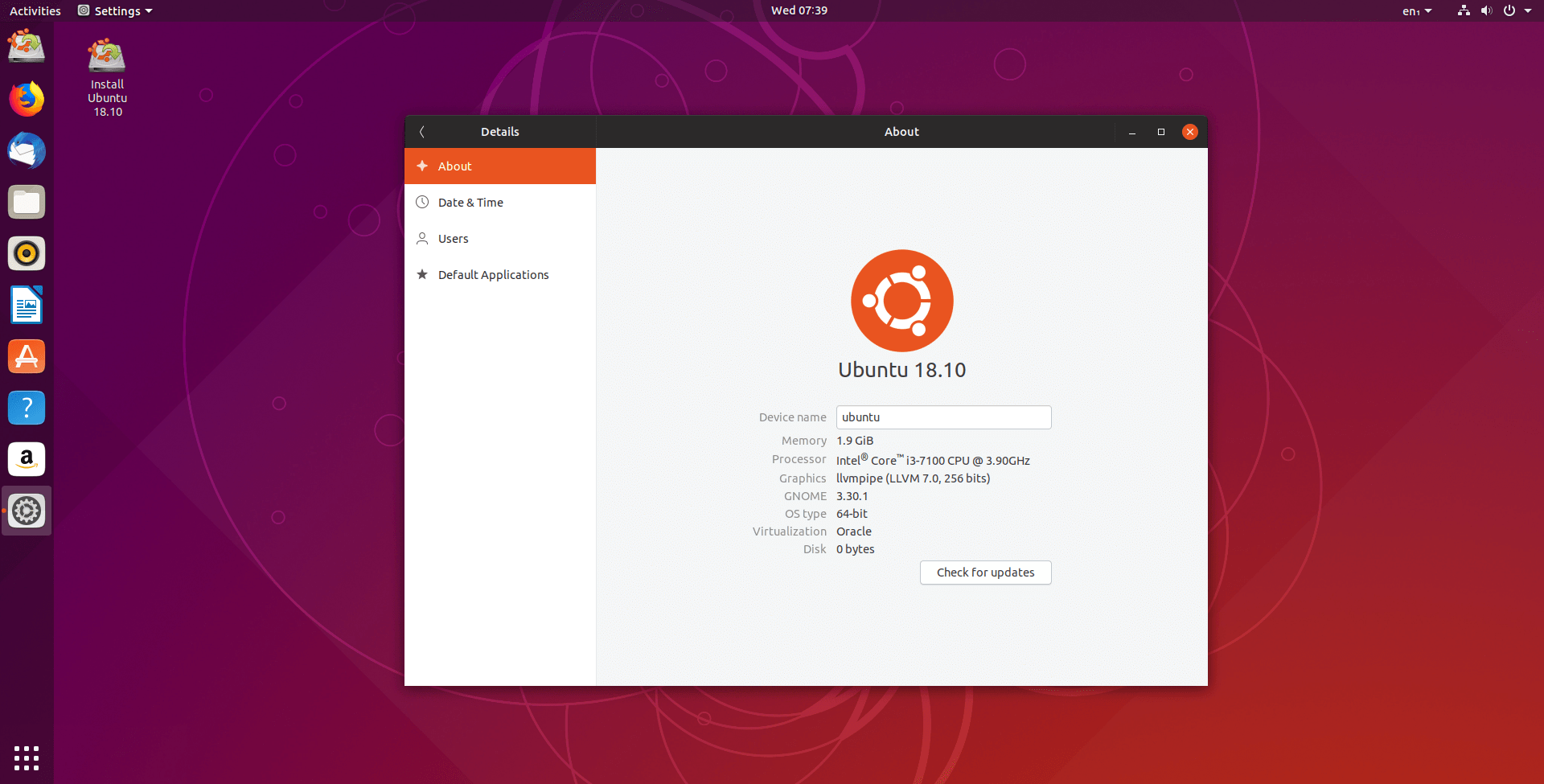Open the en input language menu

(1417, 10)
